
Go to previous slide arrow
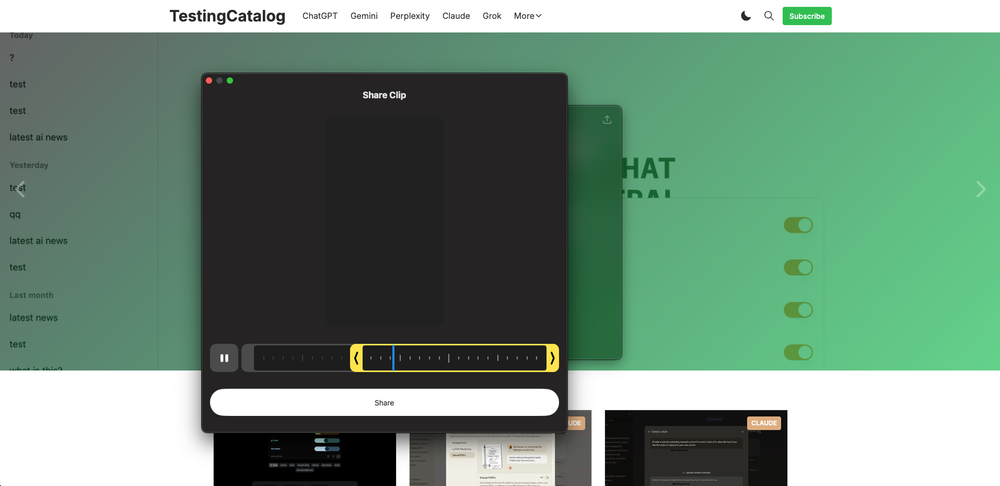[x=20, y=190]
